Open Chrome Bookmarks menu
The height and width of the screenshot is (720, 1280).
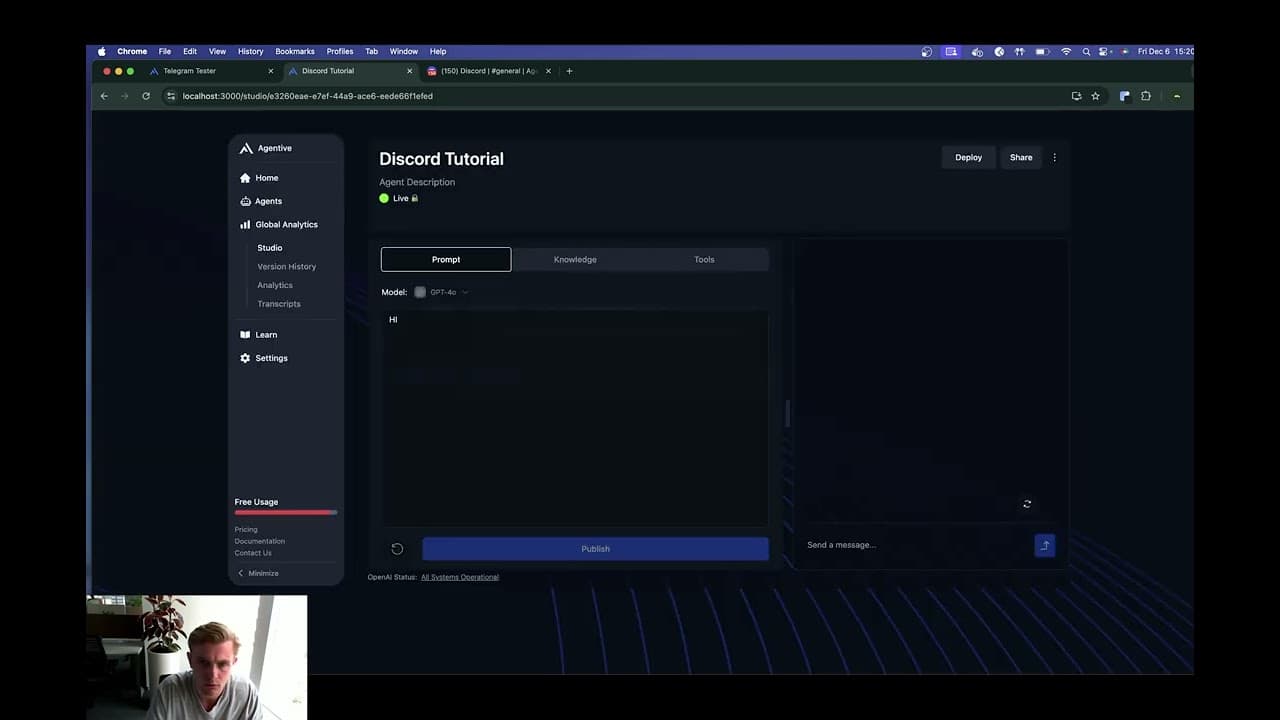point(295,51)
